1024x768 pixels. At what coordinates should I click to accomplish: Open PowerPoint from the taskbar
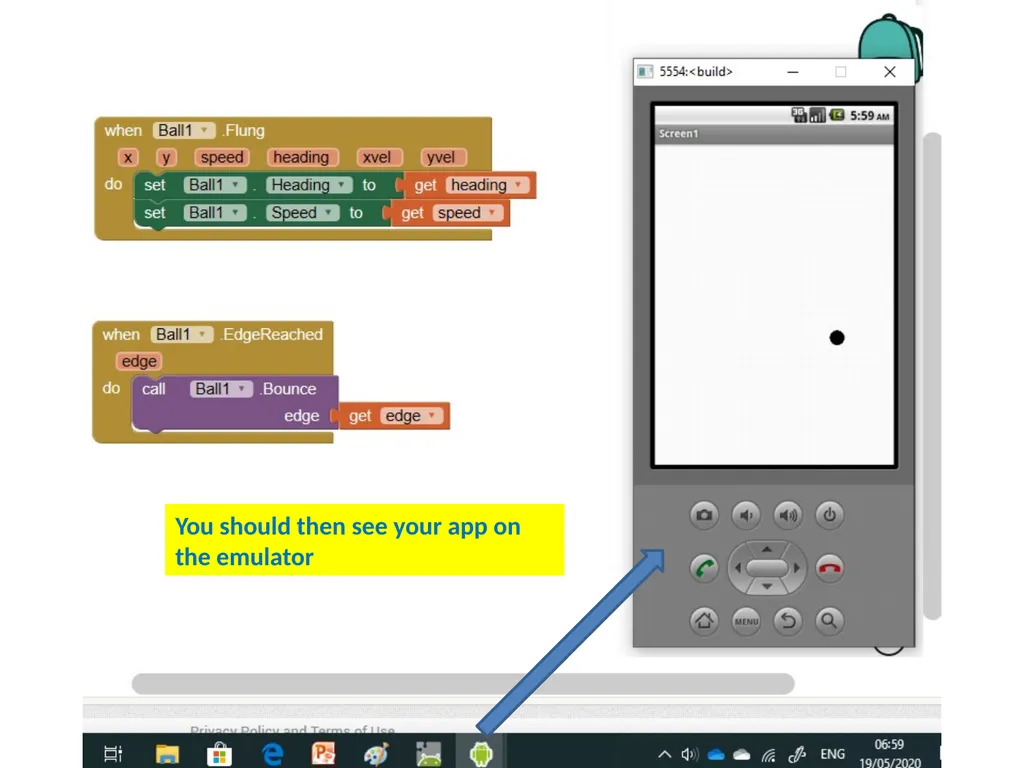point(323,754)
